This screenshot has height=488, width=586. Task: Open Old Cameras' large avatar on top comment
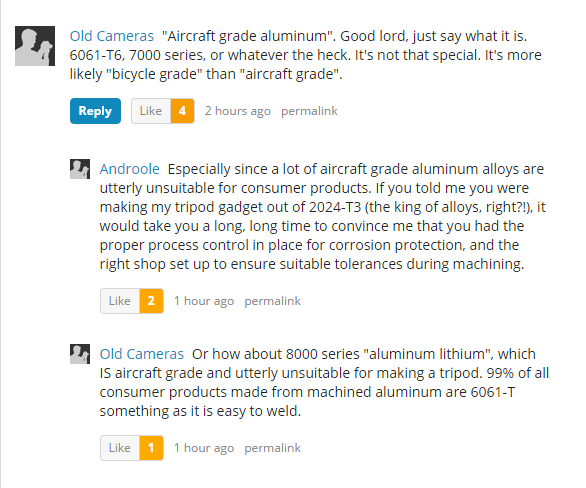tap(35, 46)
